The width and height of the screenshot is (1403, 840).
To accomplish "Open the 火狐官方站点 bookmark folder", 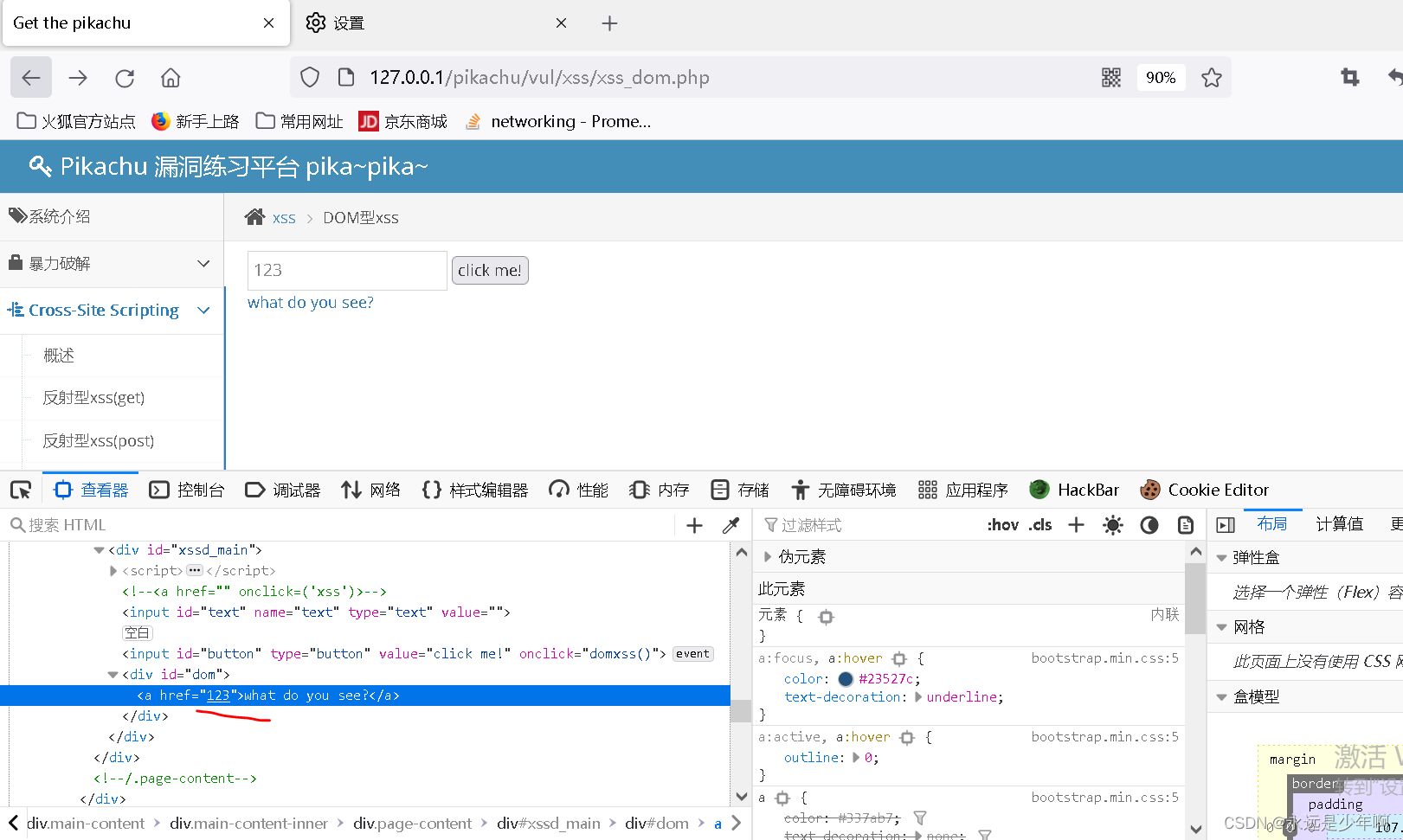I will [76, 121].
